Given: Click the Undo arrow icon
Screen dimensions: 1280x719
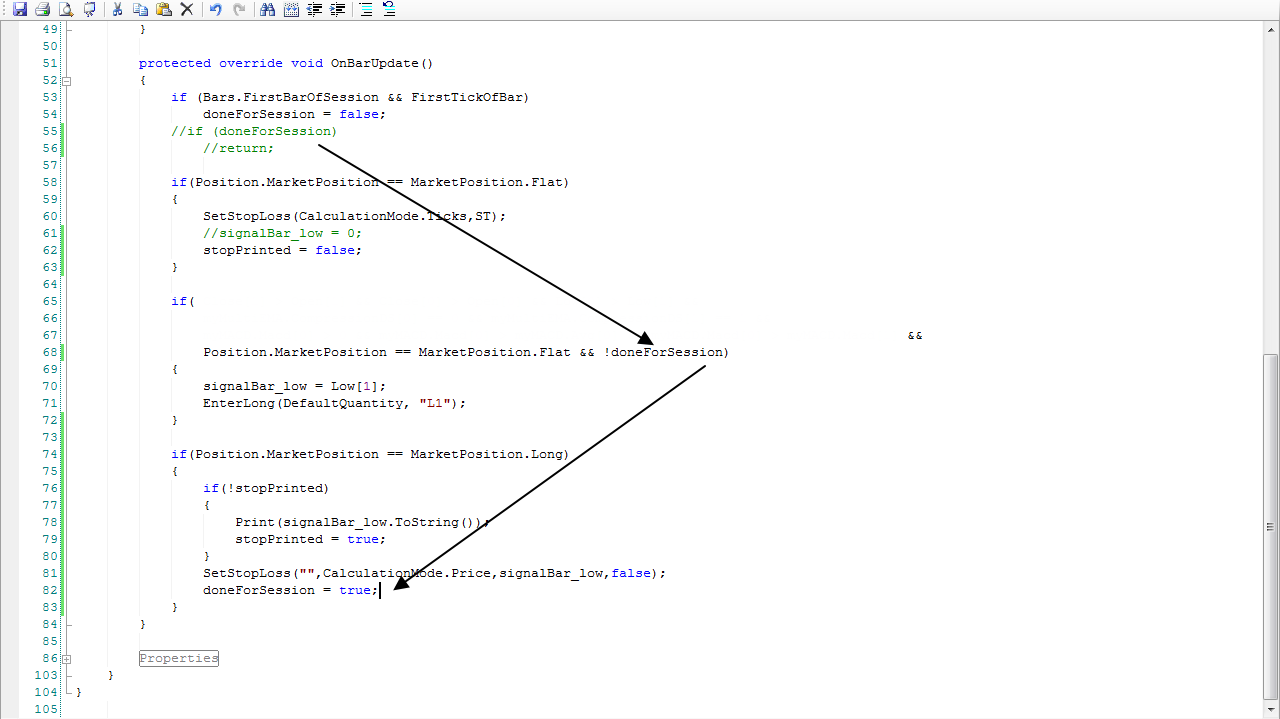Looking at the screenshot, I should coord(215,10).
